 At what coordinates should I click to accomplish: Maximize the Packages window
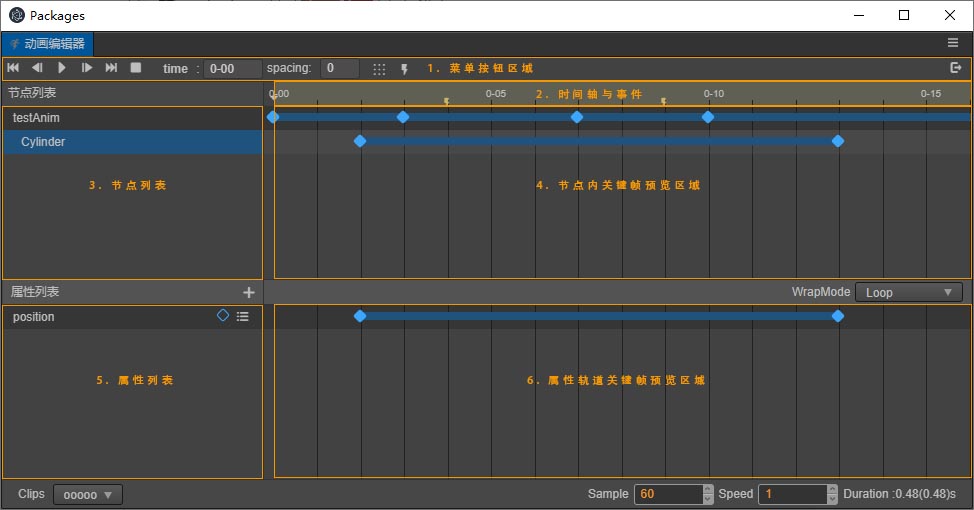[x=904, y=15]
